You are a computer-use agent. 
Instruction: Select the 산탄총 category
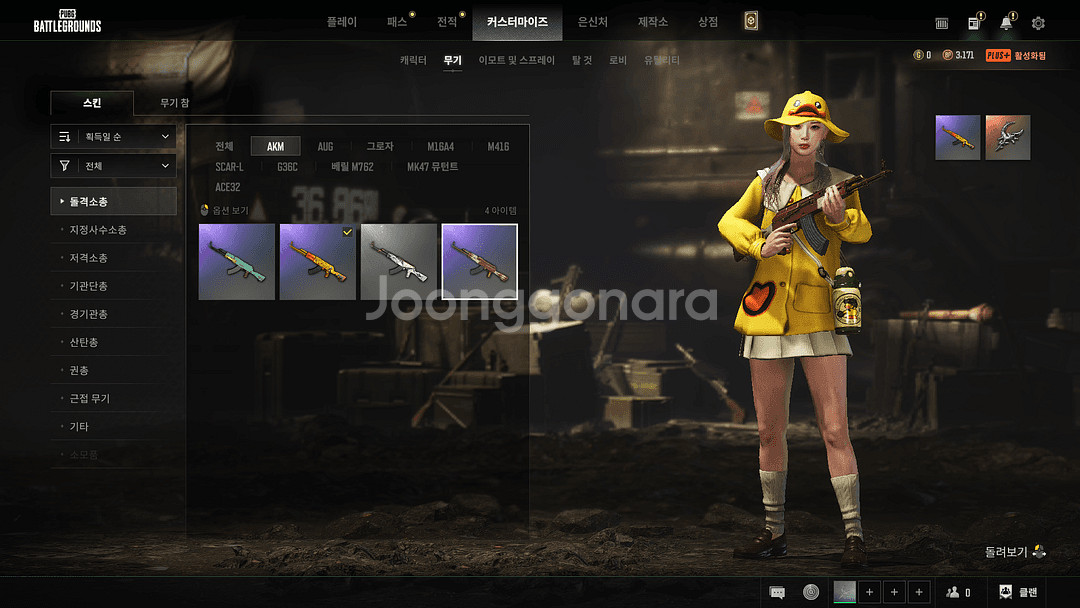(114, 342)
